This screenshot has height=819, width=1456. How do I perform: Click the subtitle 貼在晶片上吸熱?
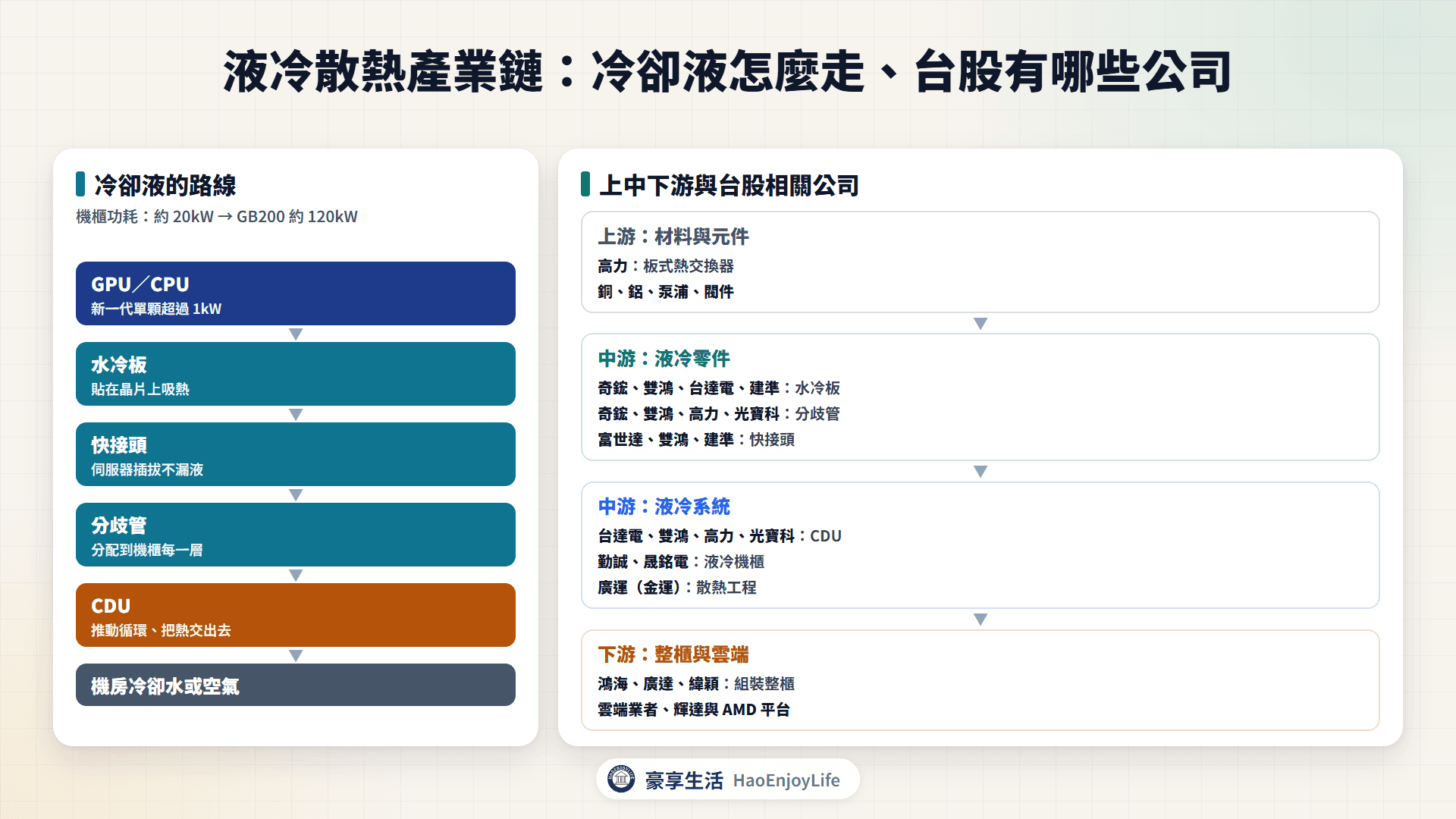coord(140,389)
